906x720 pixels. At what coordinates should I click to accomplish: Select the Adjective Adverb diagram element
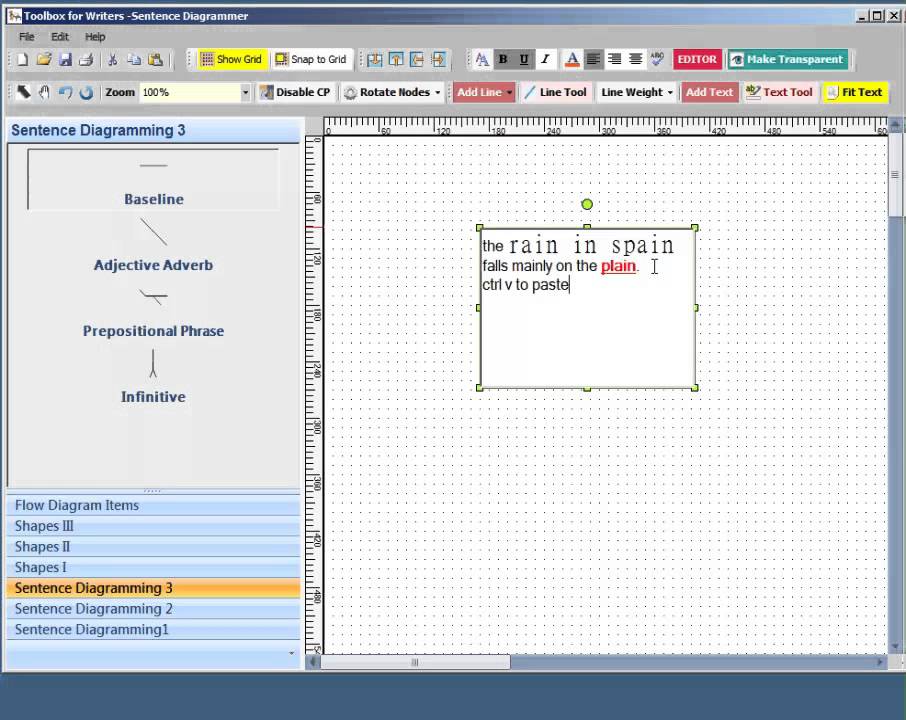pyautogui.click(x=154, y=246)
